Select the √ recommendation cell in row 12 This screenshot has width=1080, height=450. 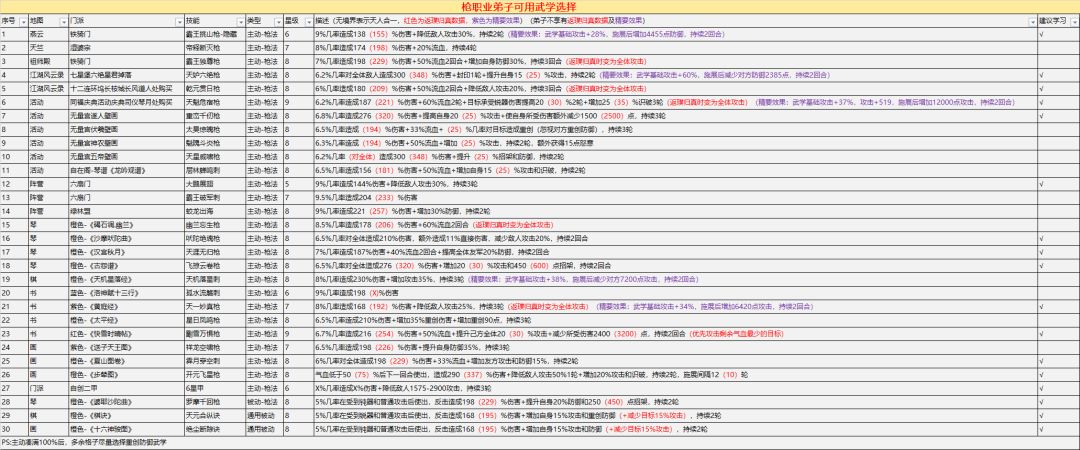(1059, 184)
